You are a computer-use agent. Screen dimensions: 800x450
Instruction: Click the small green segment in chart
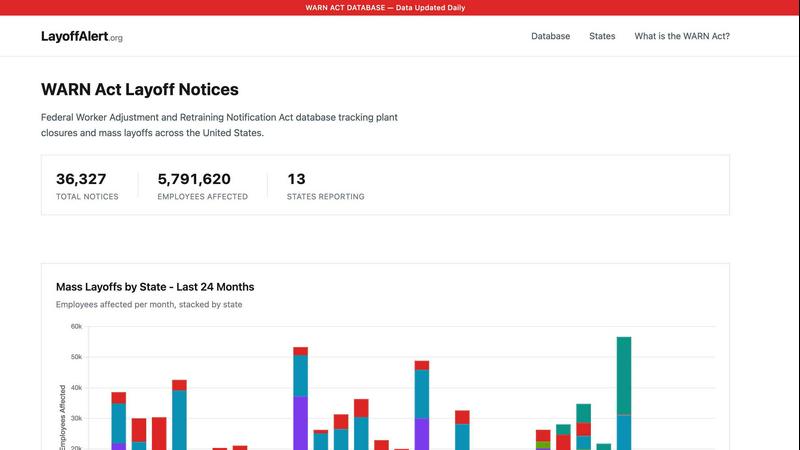(x=543, y=444)
